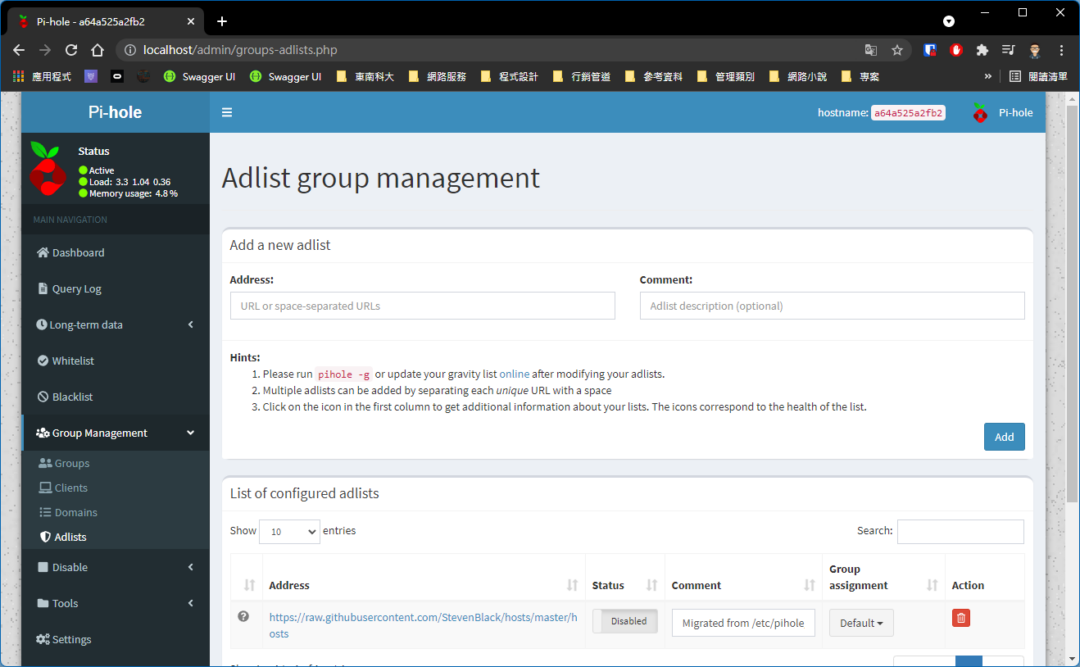This screenshot has height=667, width=1080.
Task: Open Chrome three-dot menu
Action: [x=1061, y=50]
